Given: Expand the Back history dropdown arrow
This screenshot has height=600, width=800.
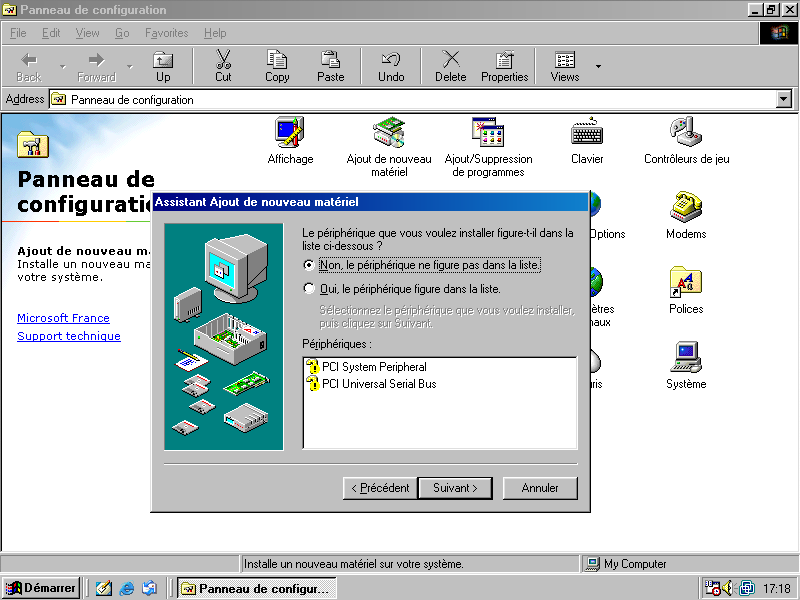Looking at the screenshot, I should click(x=63, y=67).
